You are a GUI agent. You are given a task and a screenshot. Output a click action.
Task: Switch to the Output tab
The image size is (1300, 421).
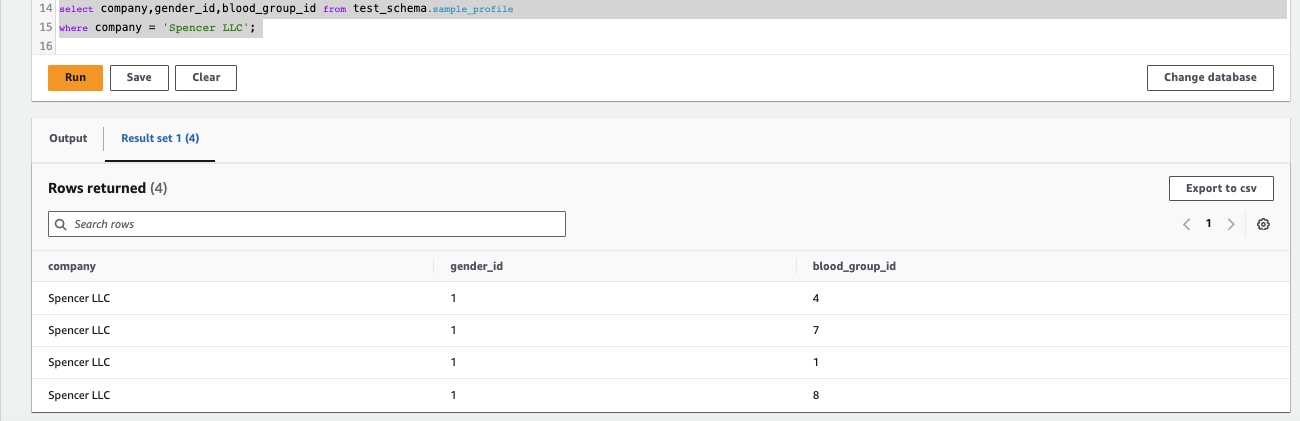click(68, 138)
